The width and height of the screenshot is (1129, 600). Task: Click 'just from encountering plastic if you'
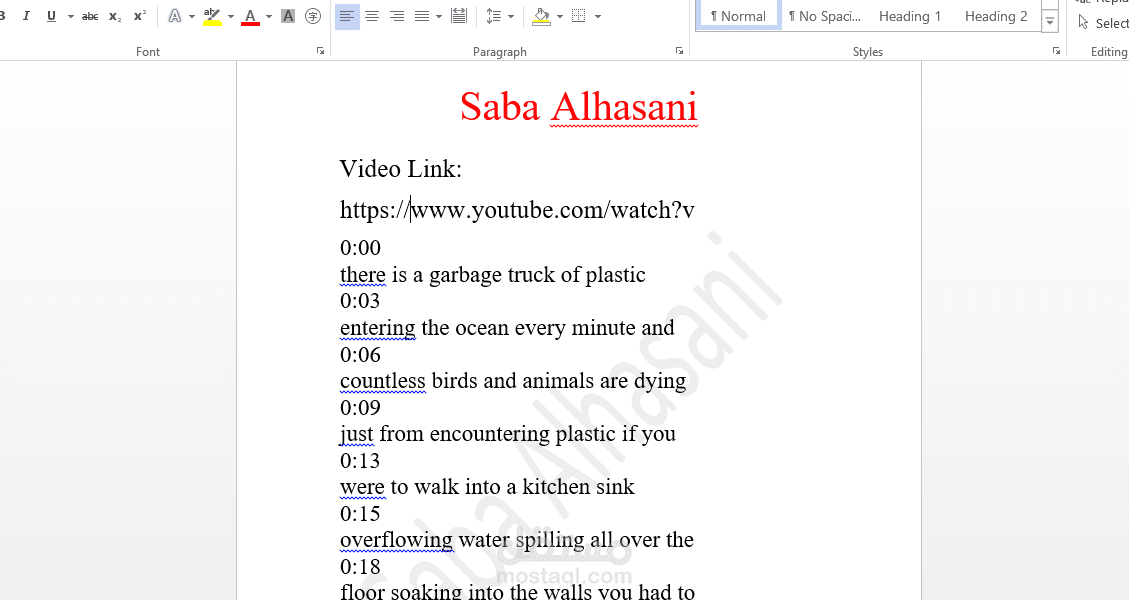pyautogui.click(x=508, y=434)
